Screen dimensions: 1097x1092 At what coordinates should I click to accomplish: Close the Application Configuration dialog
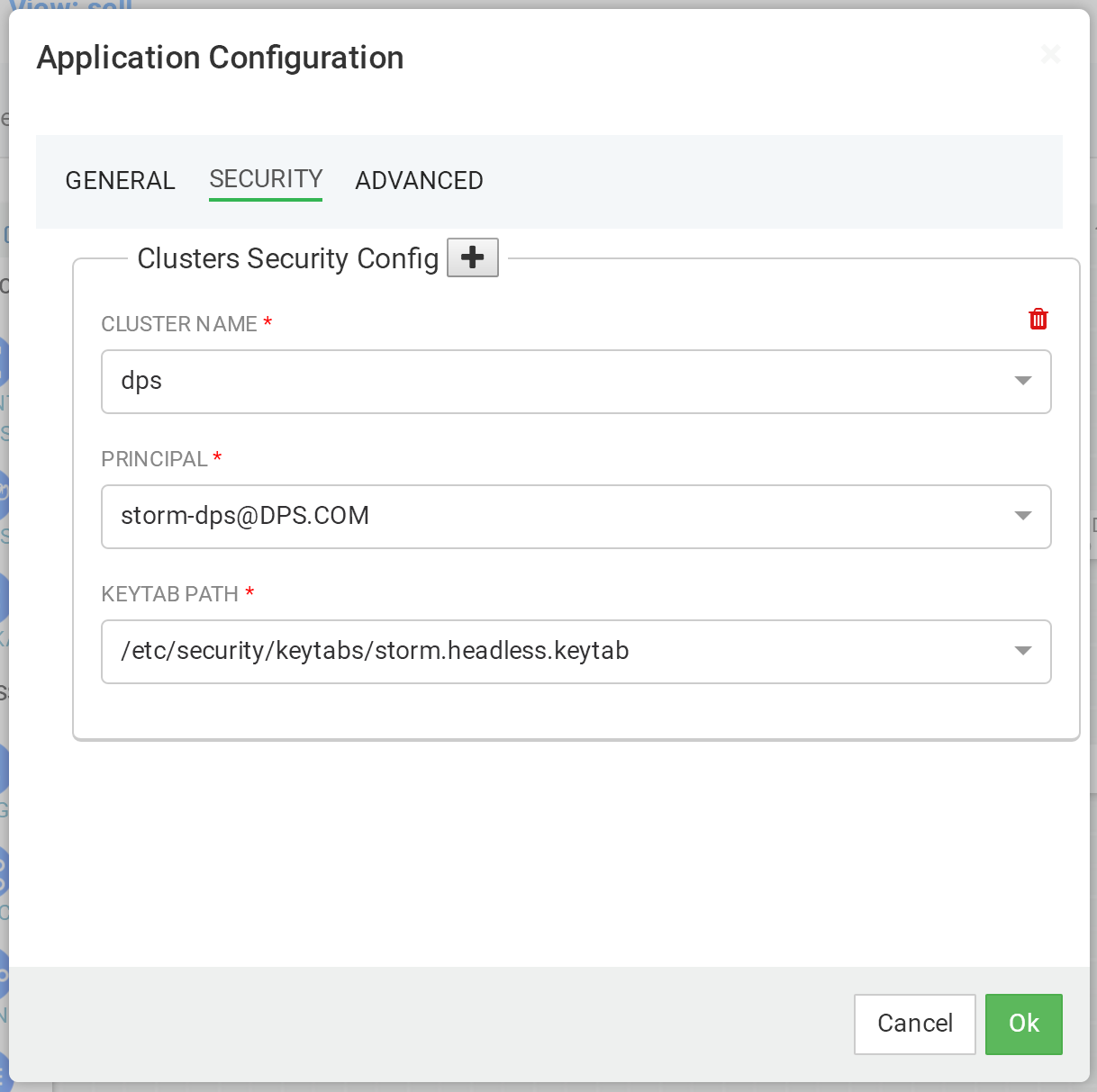pyautogui.click(x=1050, y=54)
